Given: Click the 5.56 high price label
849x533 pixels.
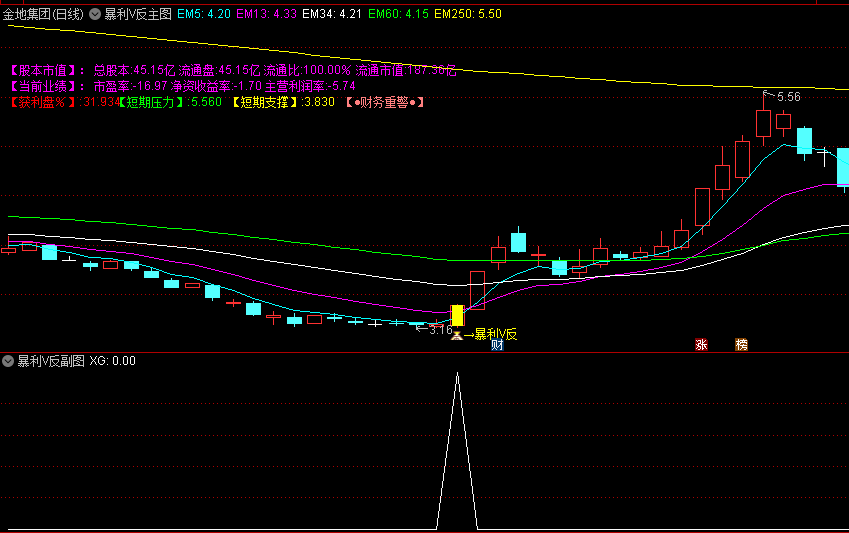Looking at the screenshot, I should [788, 96].
